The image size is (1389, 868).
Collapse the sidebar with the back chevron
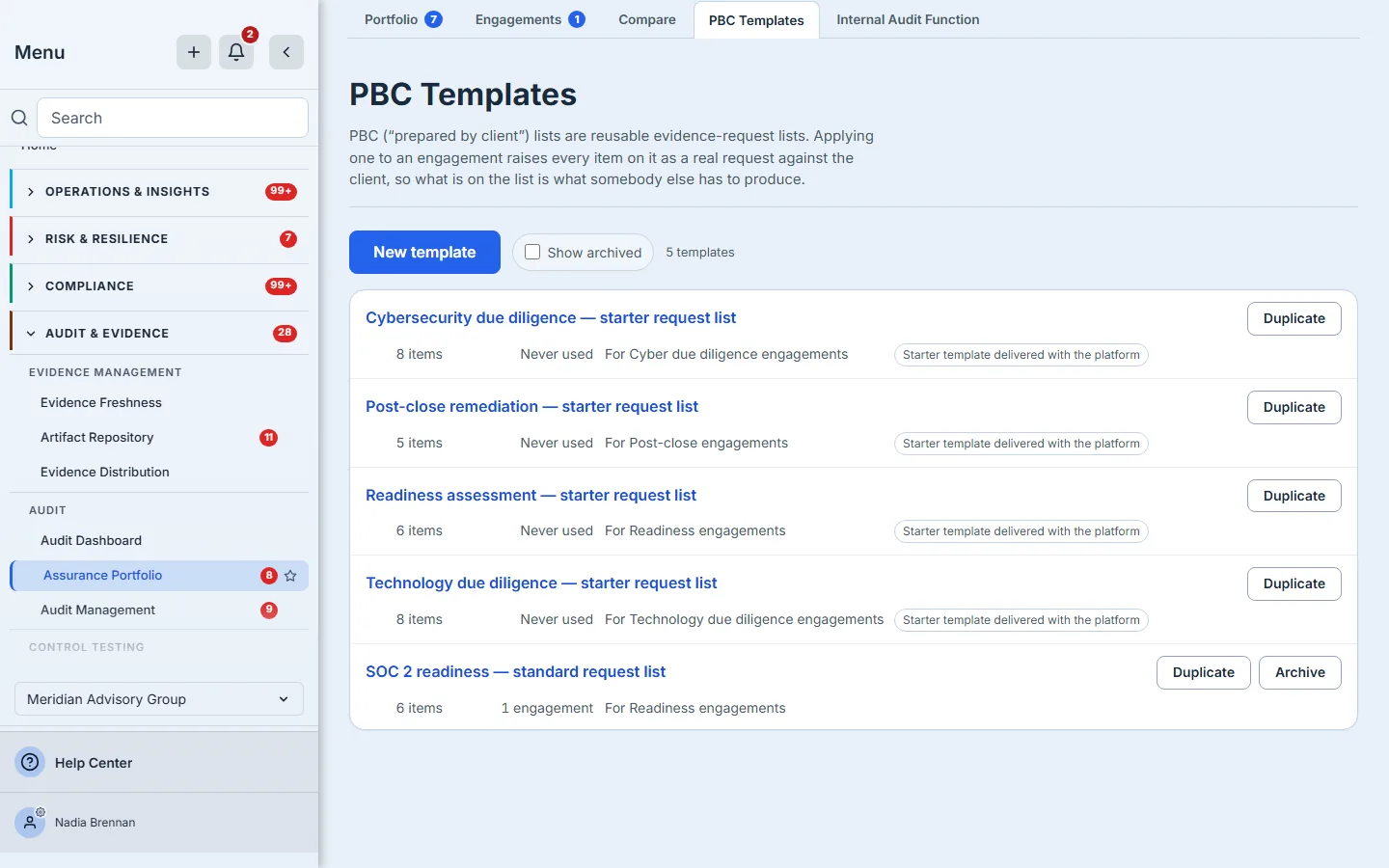click(286, 52)
